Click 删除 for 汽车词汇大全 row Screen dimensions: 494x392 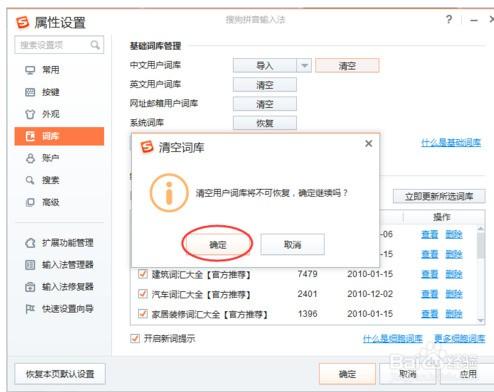click(x=454, y=294)
